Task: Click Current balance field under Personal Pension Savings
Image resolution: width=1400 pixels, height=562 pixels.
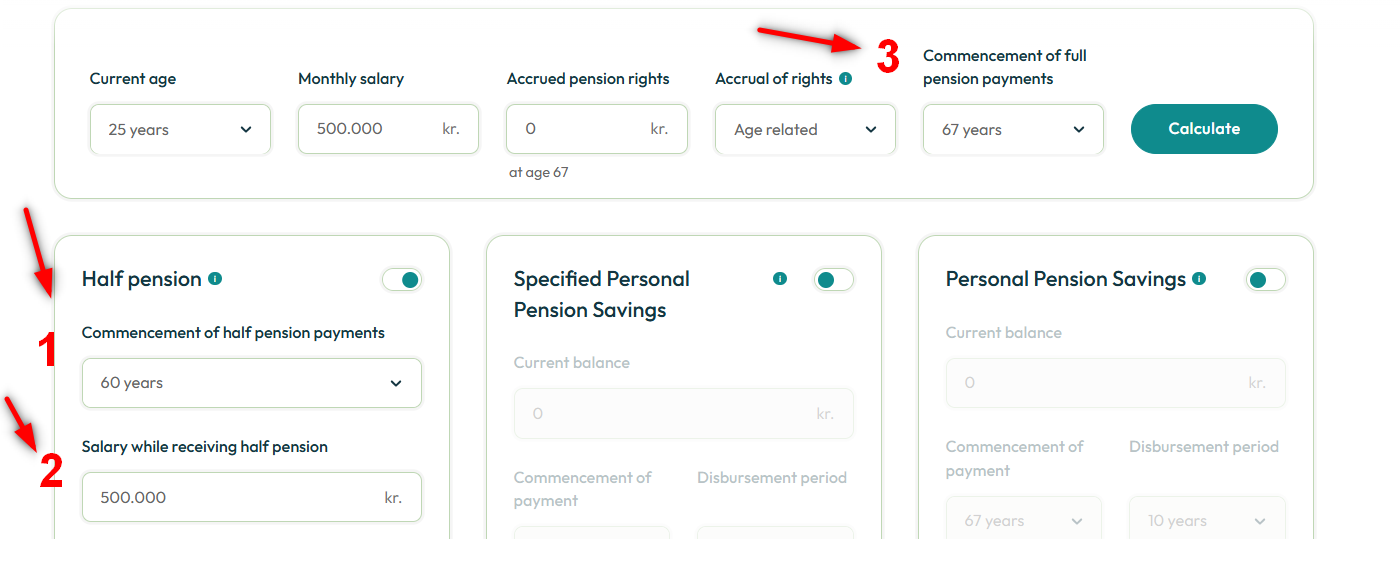Action: coord(1116,383)
